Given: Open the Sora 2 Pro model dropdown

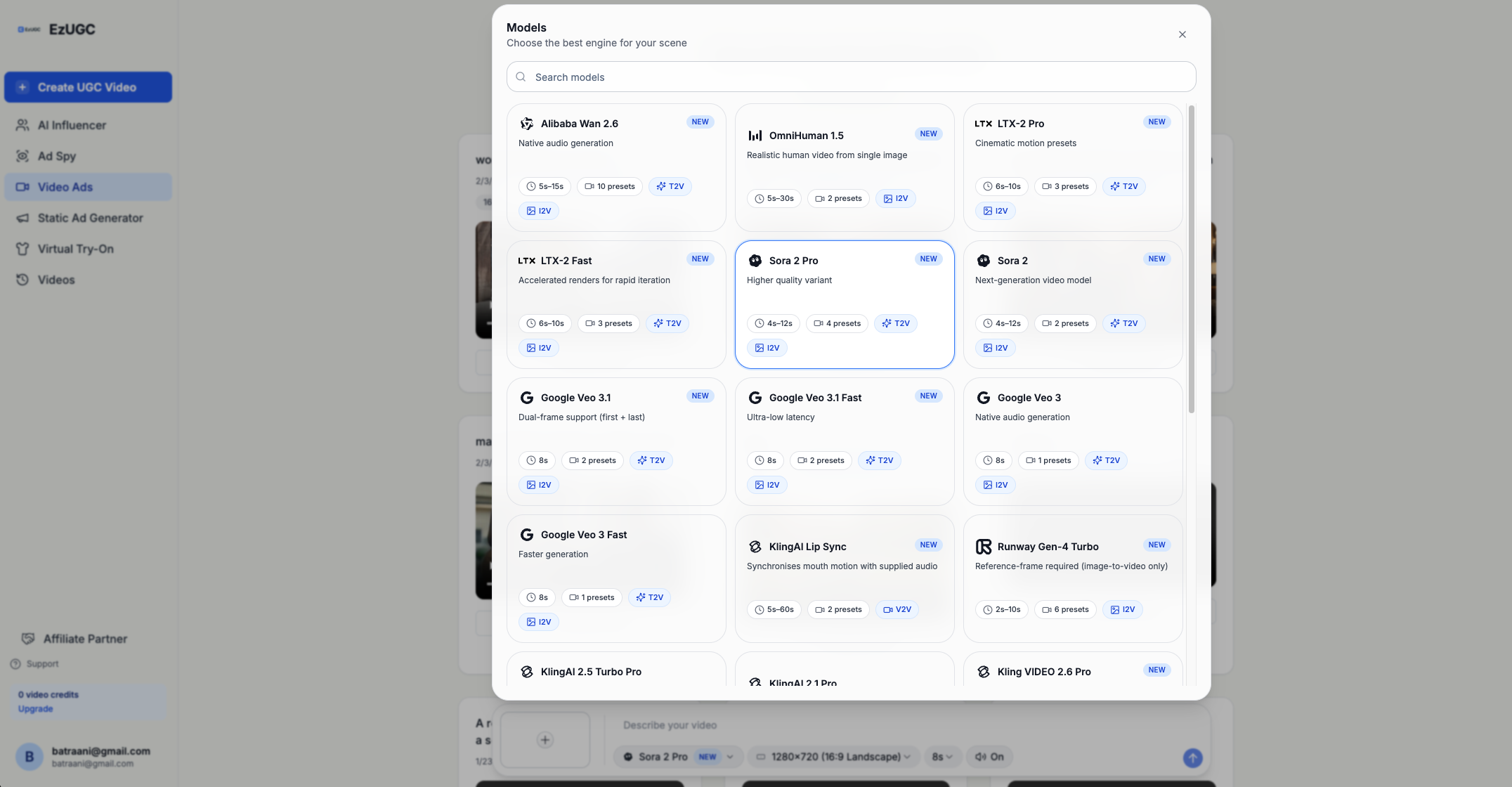Looking at the screenshot, I should coord(677,757).
